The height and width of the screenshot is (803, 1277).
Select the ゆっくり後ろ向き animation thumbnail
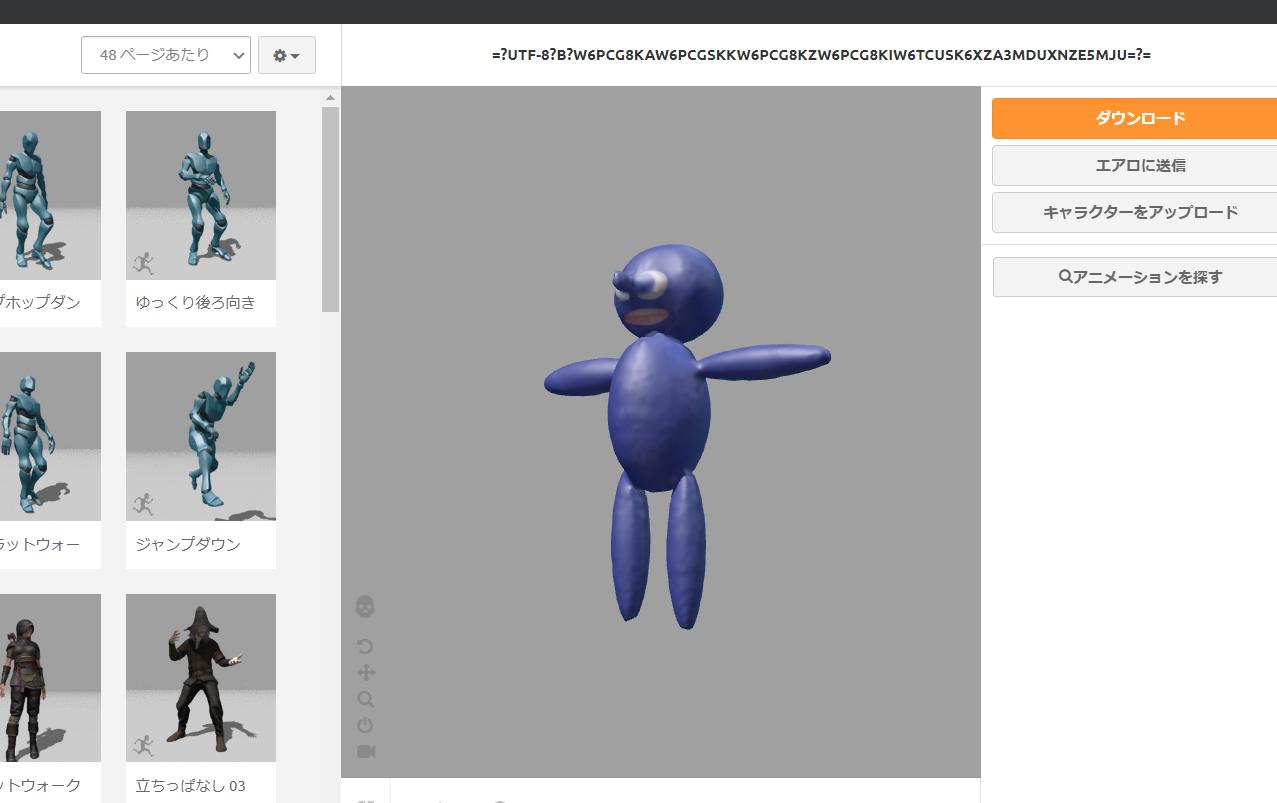(x=201, y=195)
